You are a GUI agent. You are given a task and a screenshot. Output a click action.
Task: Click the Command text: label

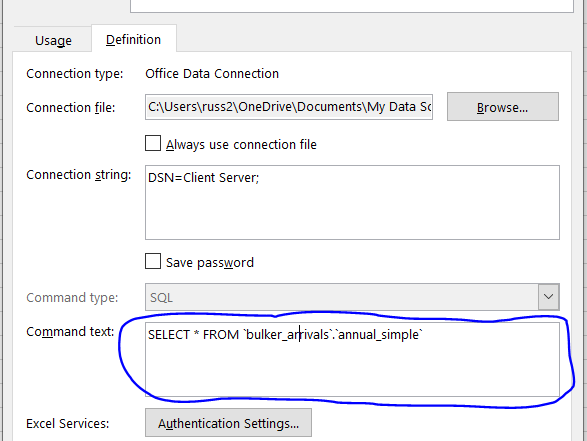pyautogui.click(x=70, y=332)
